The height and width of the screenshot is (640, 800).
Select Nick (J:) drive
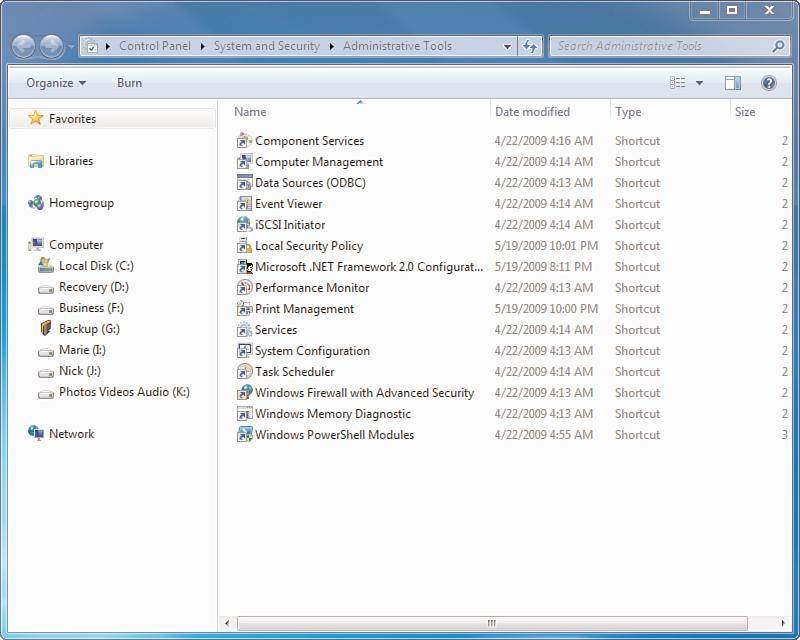coord(80,371)
